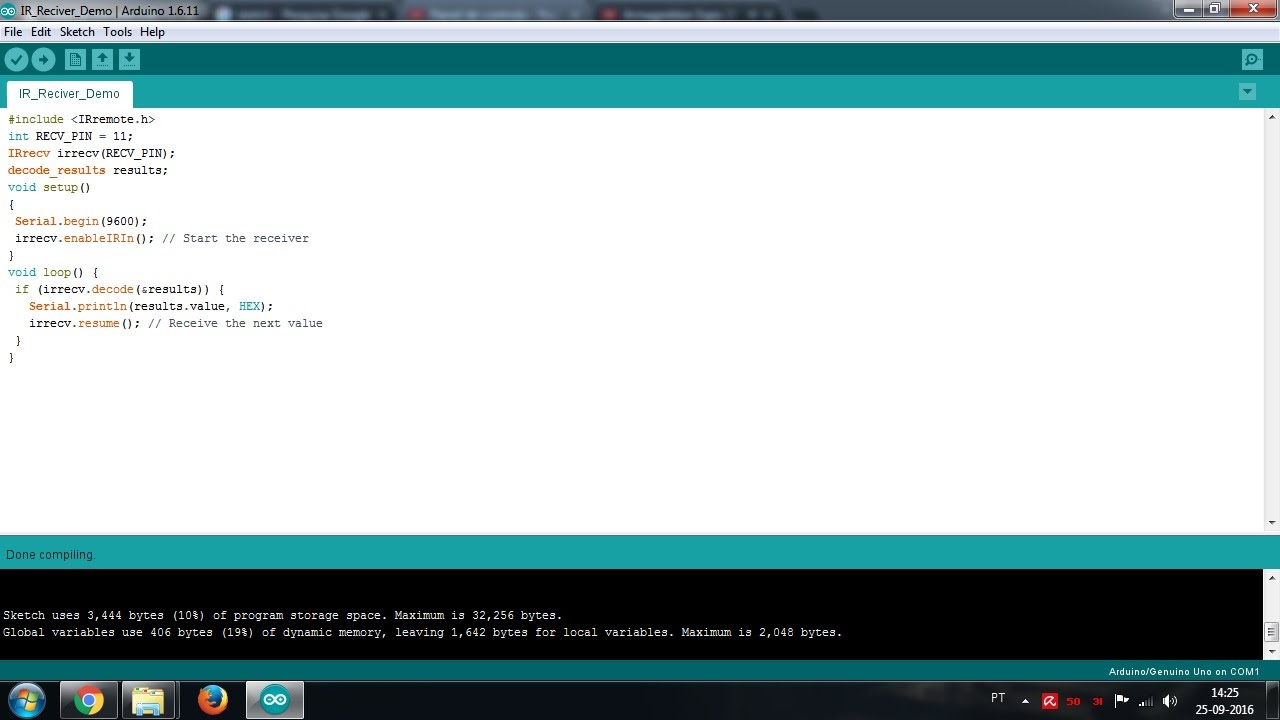Select the IR_Reciver_Demo tab
1280x720 pixels.
[69, 94]
